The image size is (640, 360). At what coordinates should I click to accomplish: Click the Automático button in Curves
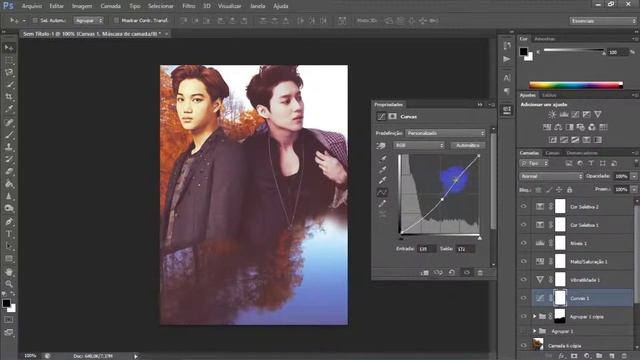point(468,145)
